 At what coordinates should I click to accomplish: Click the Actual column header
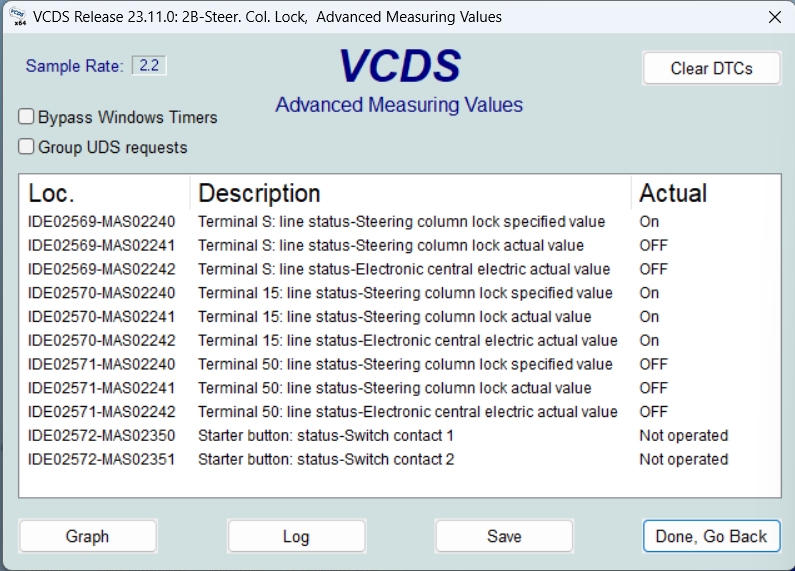[706, 193]
